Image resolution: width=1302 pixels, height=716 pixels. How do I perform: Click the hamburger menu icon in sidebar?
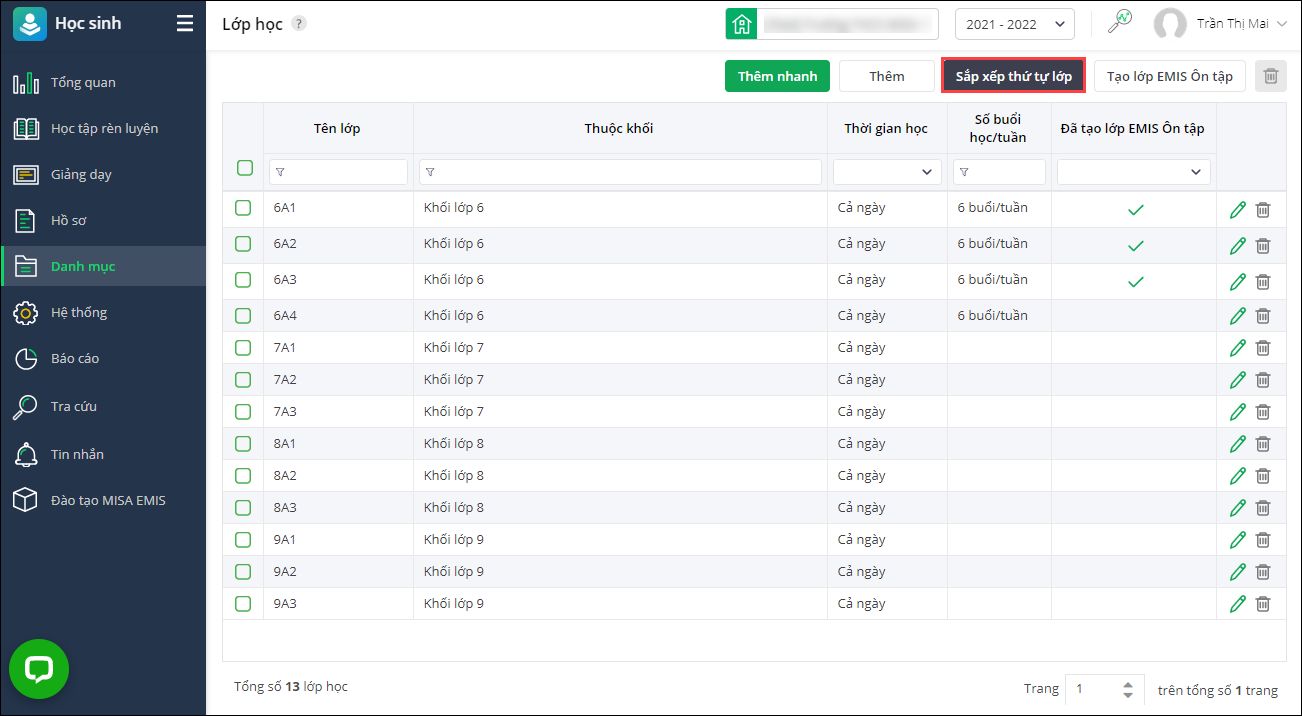(185, 24)
